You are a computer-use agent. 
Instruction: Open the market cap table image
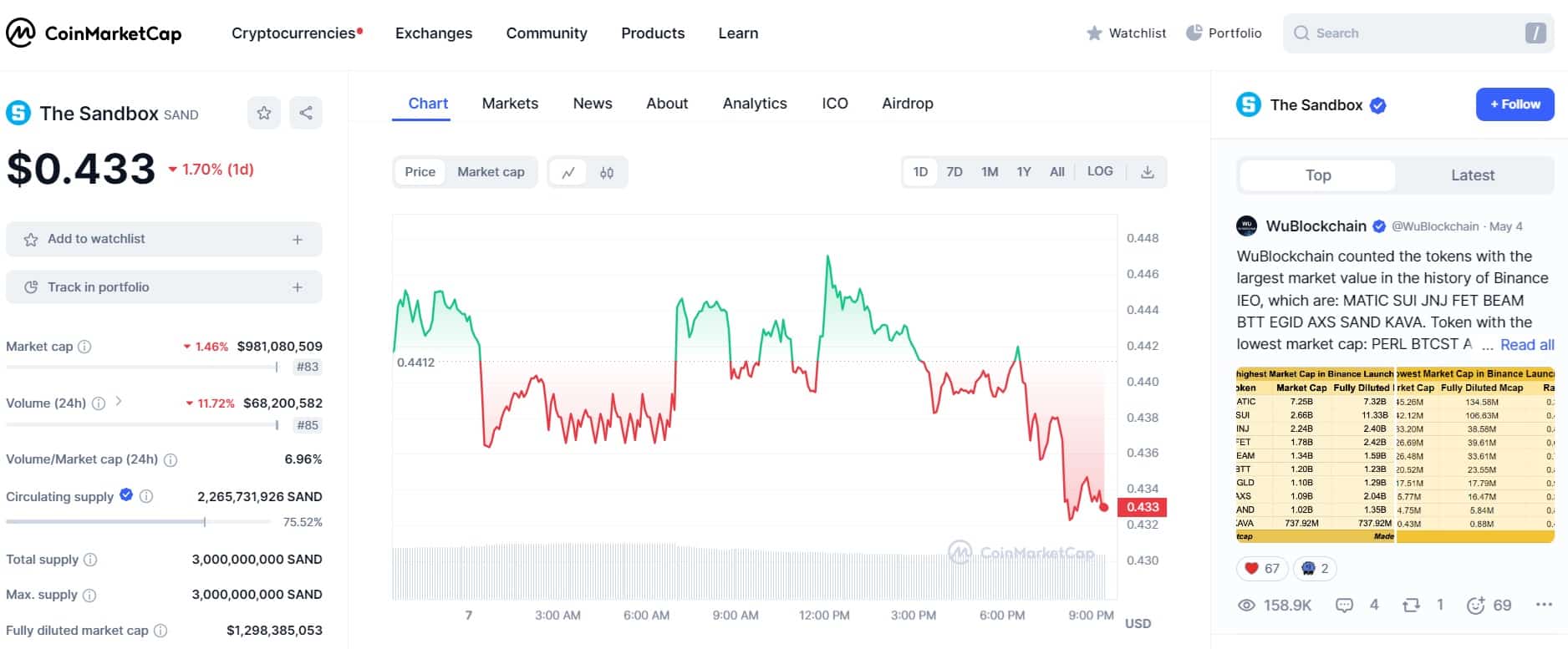click(1395, 455)
